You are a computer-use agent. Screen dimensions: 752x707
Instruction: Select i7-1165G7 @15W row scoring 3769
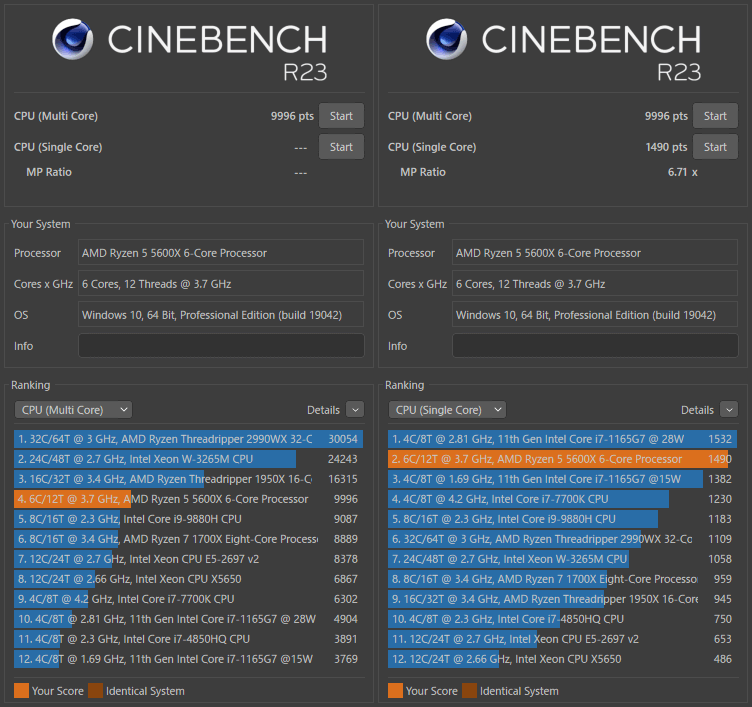(188, 659)
